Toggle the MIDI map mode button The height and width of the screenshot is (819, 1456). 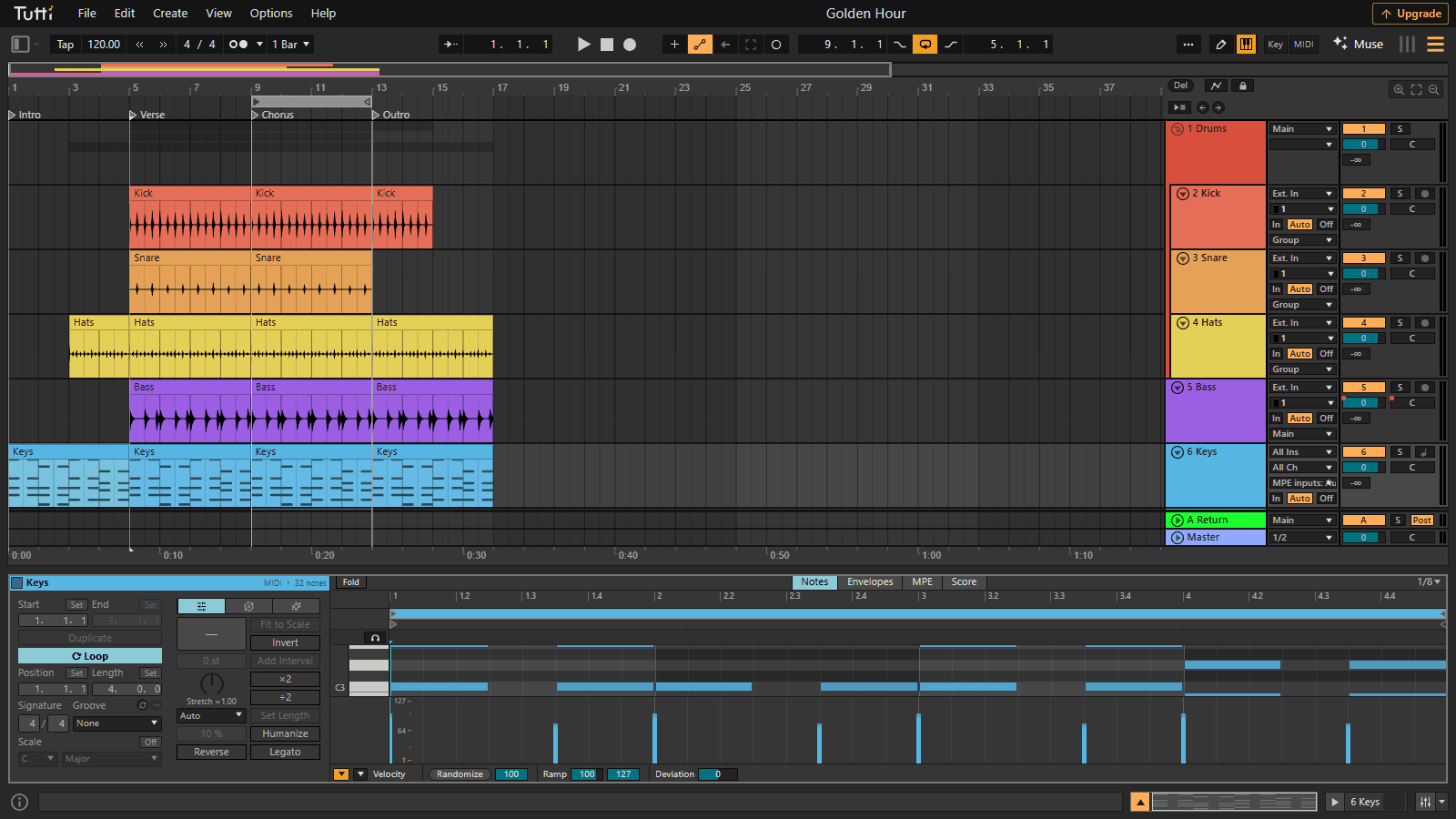coord(1304,44)
